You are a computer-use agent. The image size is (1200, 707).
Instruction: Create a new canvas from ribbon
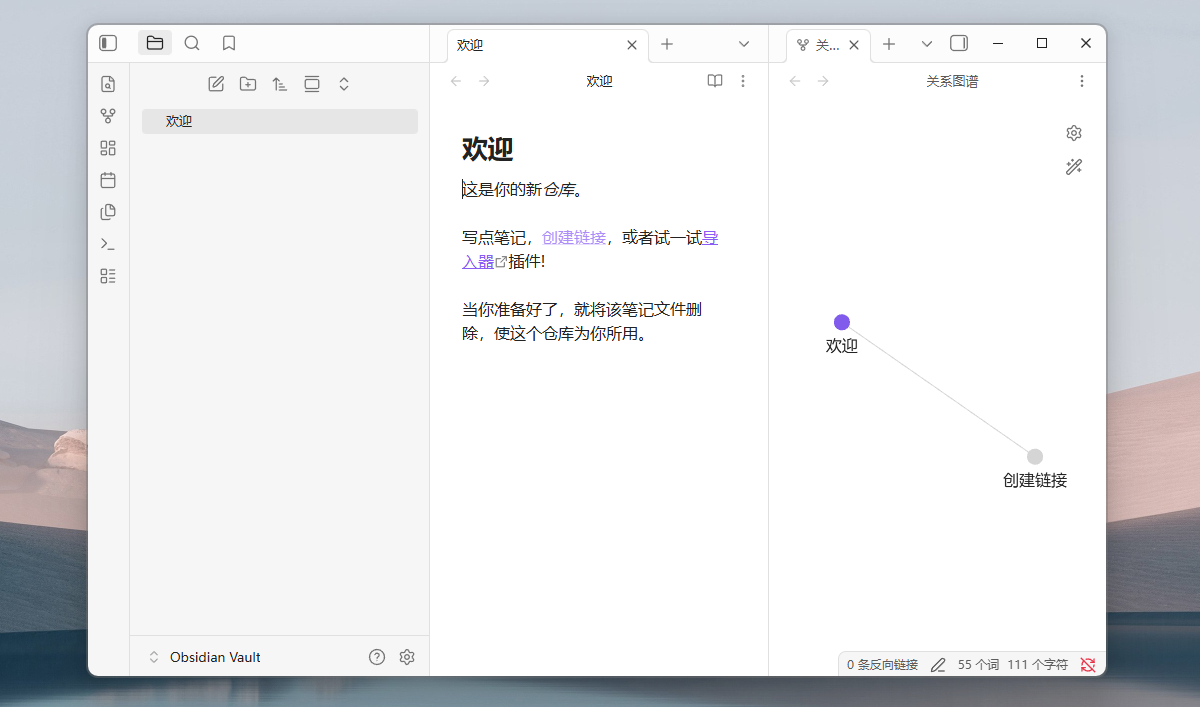[x=108, y=148]
